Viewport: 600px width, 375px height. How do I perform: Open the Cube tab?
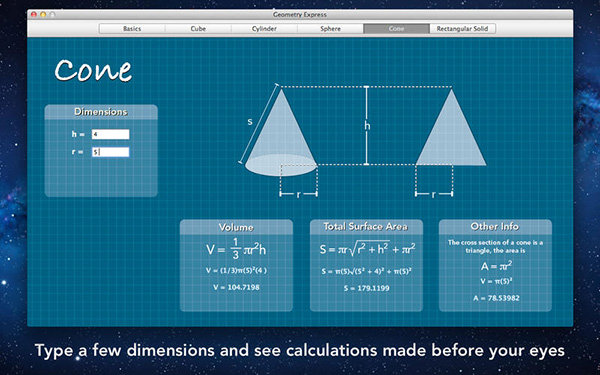[198, 29]
